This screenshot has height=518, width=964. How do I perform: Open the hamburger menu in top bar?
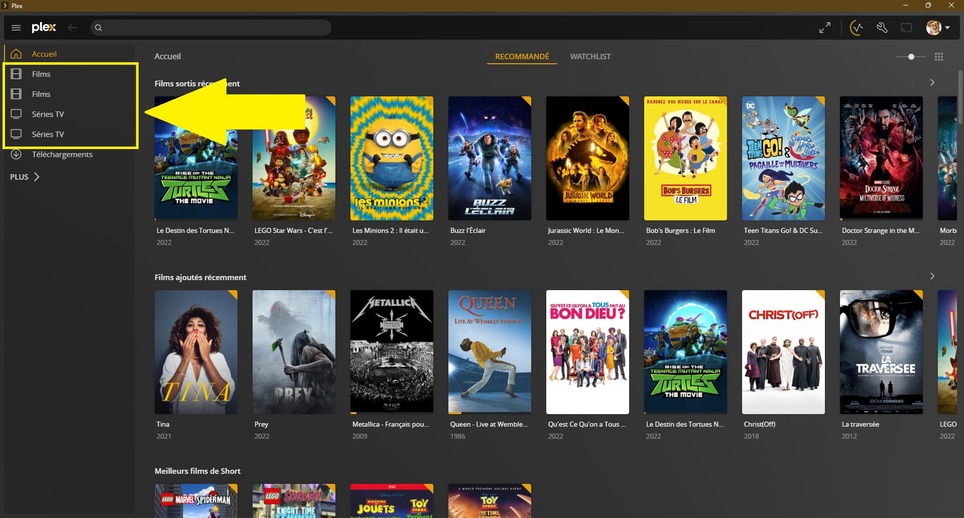(16, 28)
